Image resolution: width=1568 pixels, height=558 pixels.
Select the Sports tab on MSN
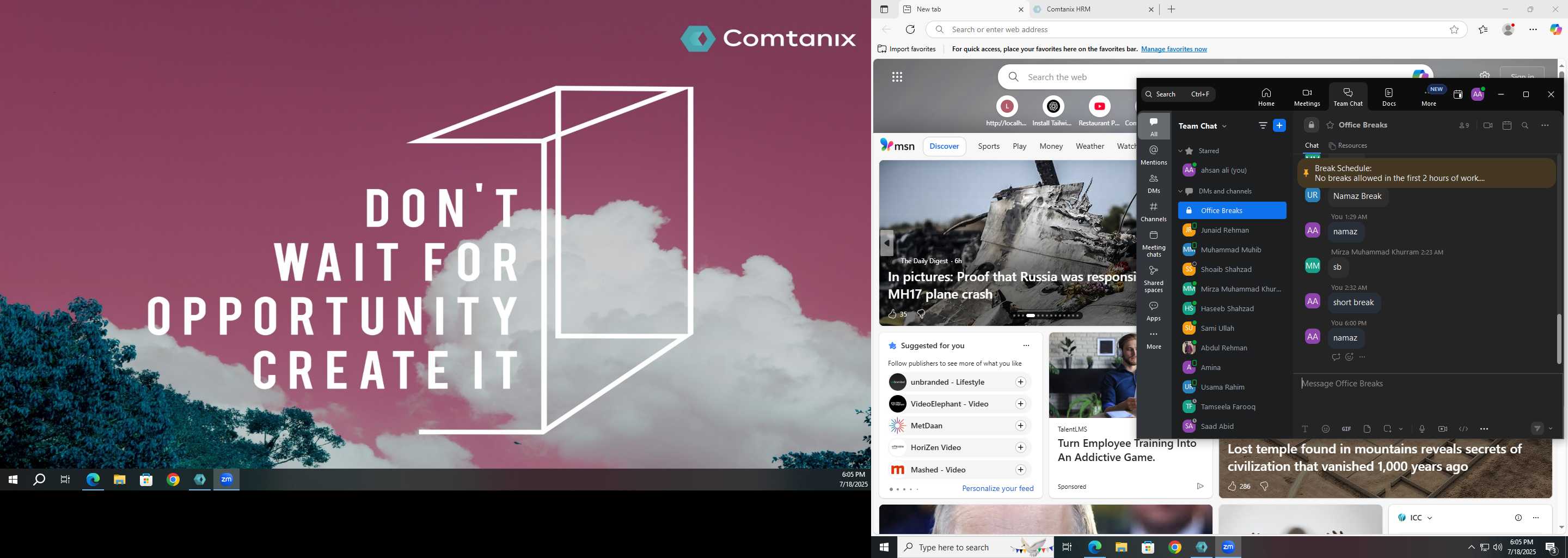pos(989,146)
